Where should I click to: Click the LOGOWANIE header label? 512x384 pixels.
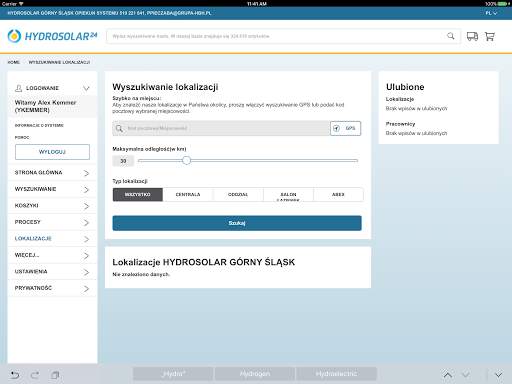point(42,88)
